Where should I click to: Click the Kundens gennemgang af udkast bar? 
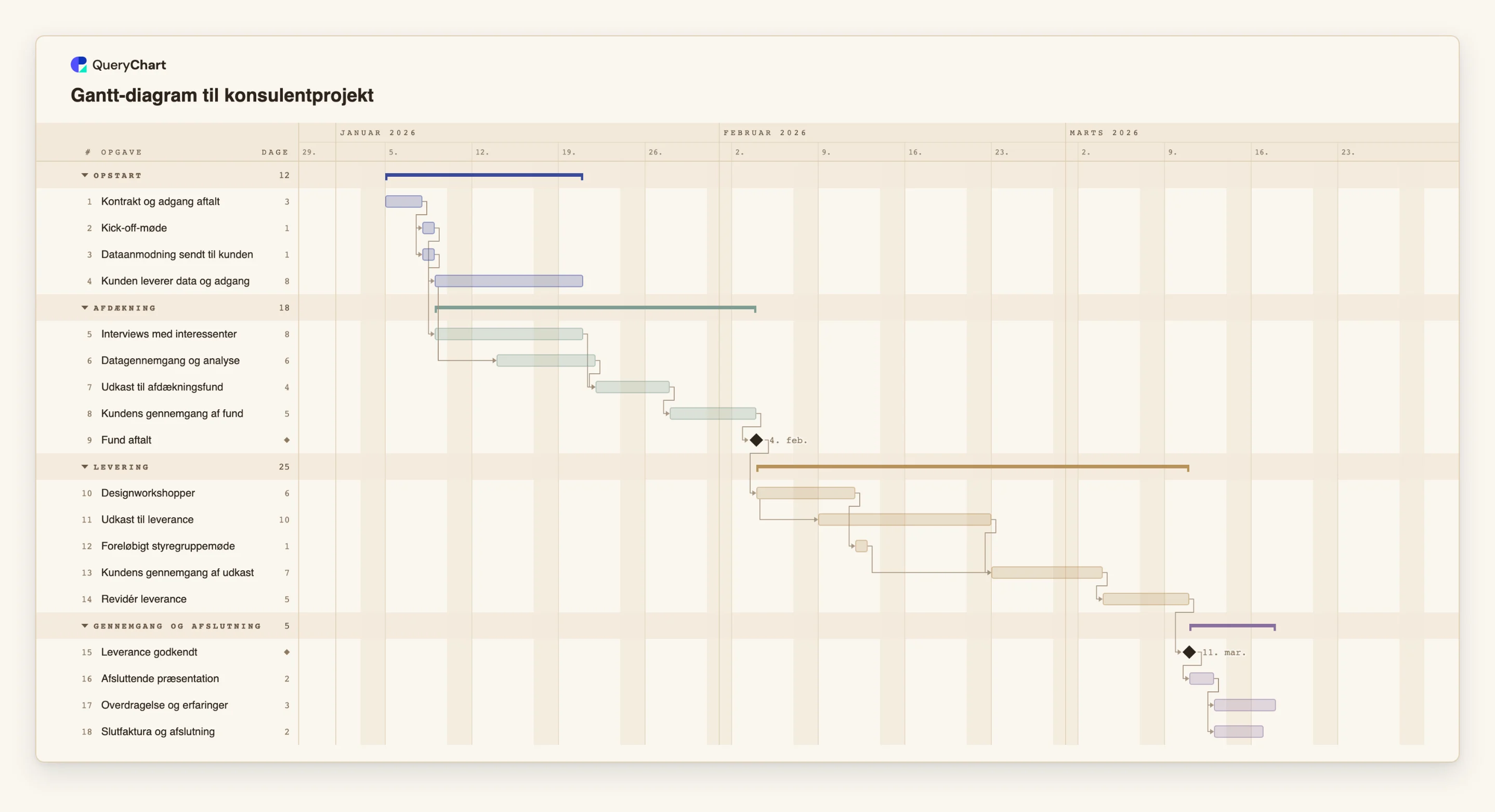coord(1047,572)
